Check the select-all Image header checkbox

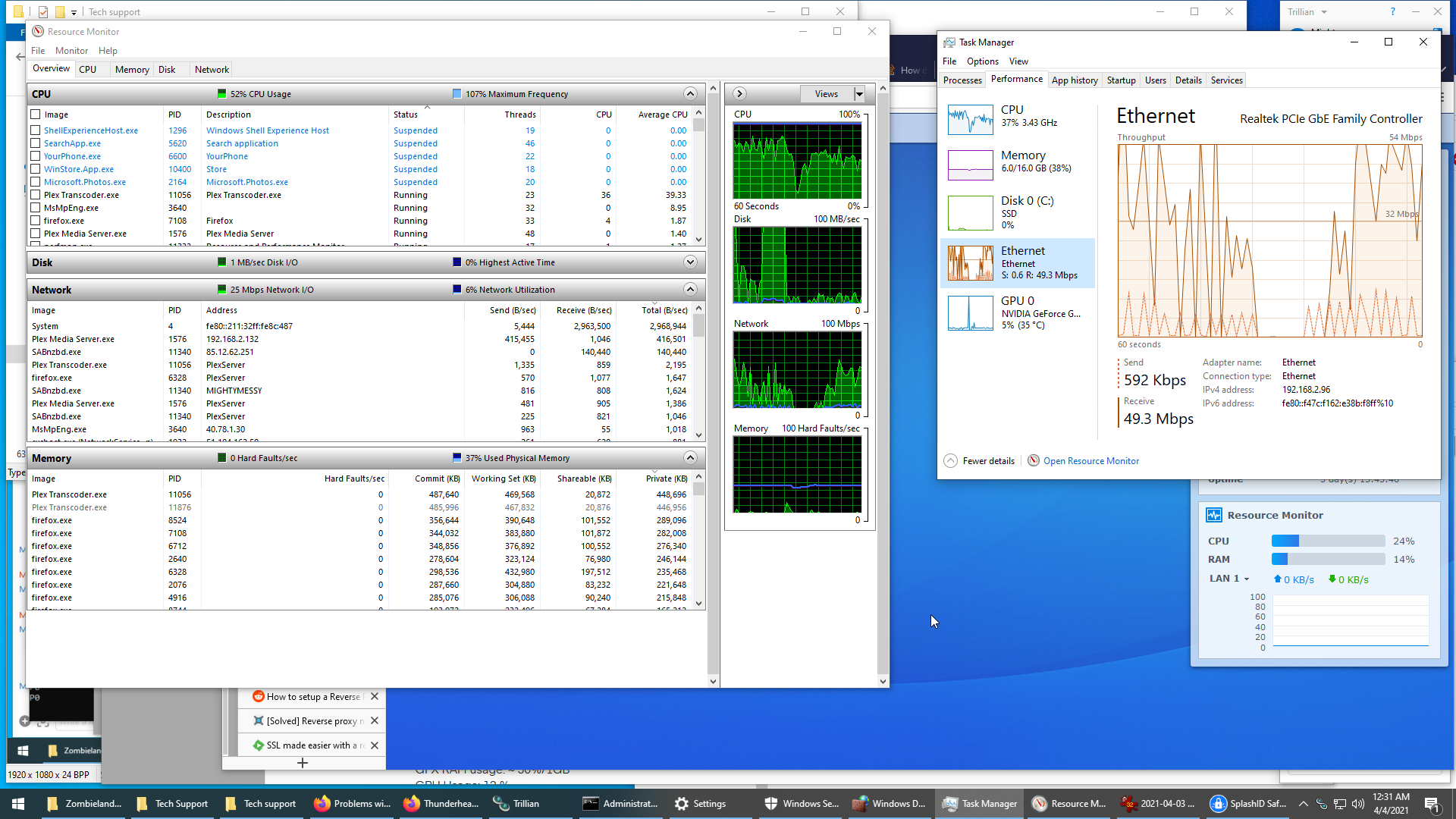[x=36, y=115]
